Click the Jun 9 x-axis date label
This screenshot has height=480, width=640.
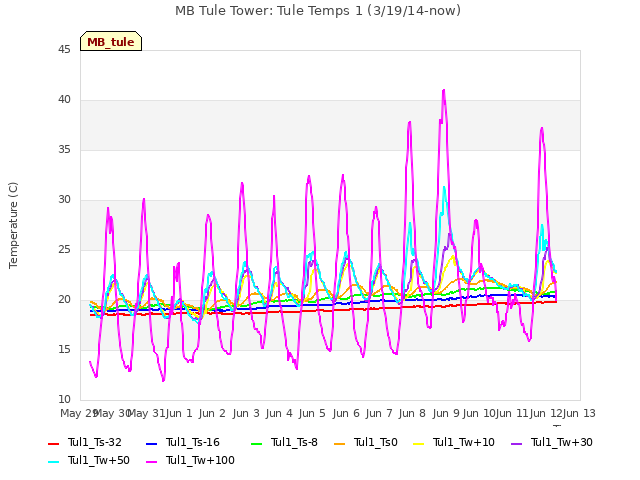coord(446,413)
